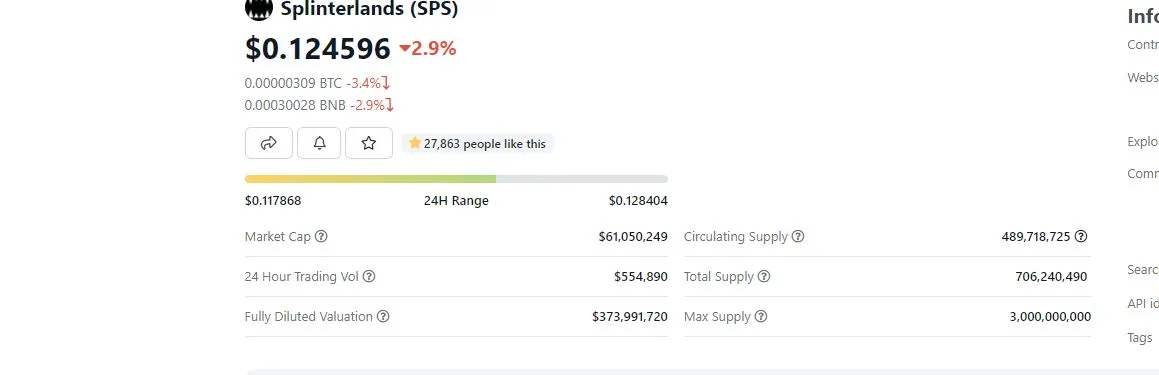Screen dimensions: 1159x375
Task: Click the 3,000,000,000 max supply value
Action: tap(1050, 317)
